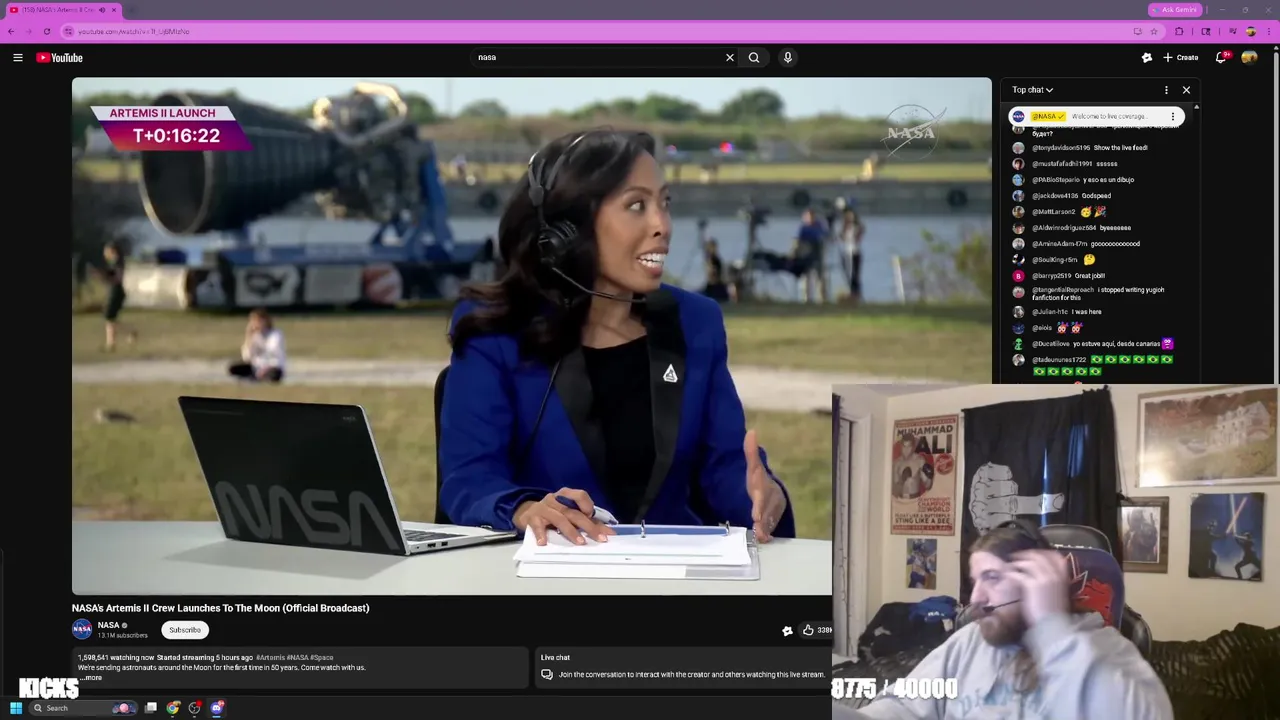Open Task View on the taskbar
The height and width of the screenshot is (720, 1280).
pos(151,708)
